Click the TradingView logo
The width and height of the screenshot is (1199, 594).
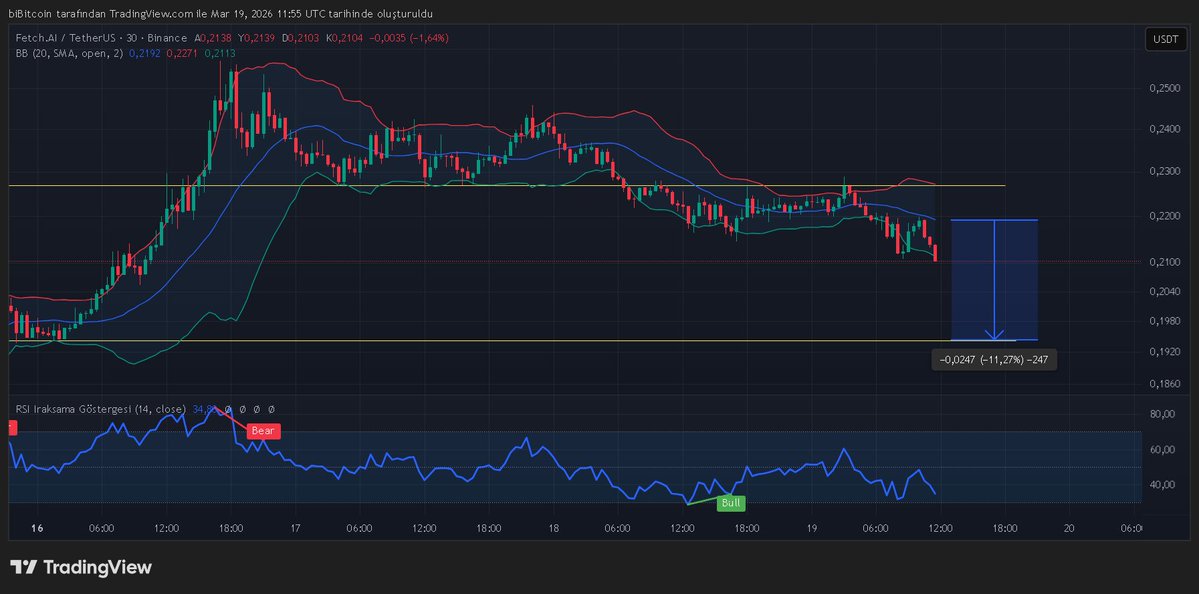click(80, 567)
